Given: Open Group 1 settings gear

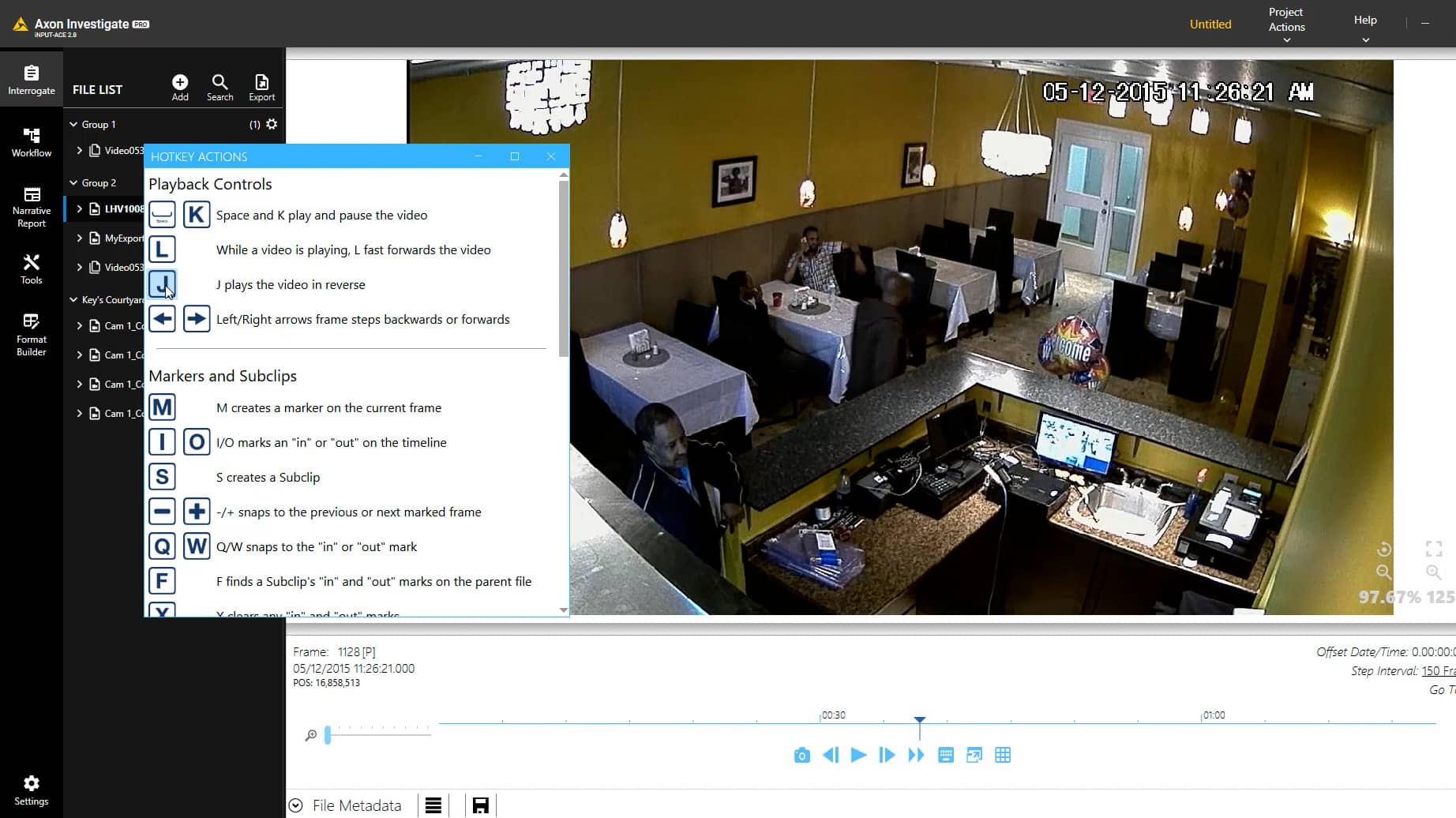Looking at the screenshot, I should 272,124.
